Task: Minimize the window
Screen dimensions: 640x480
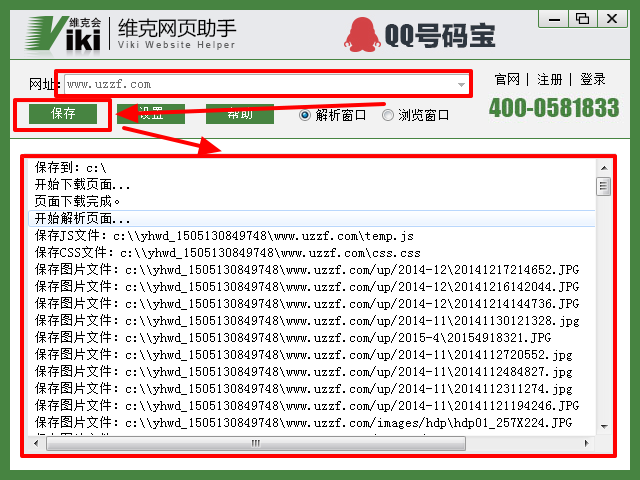Action: (554, 19)
